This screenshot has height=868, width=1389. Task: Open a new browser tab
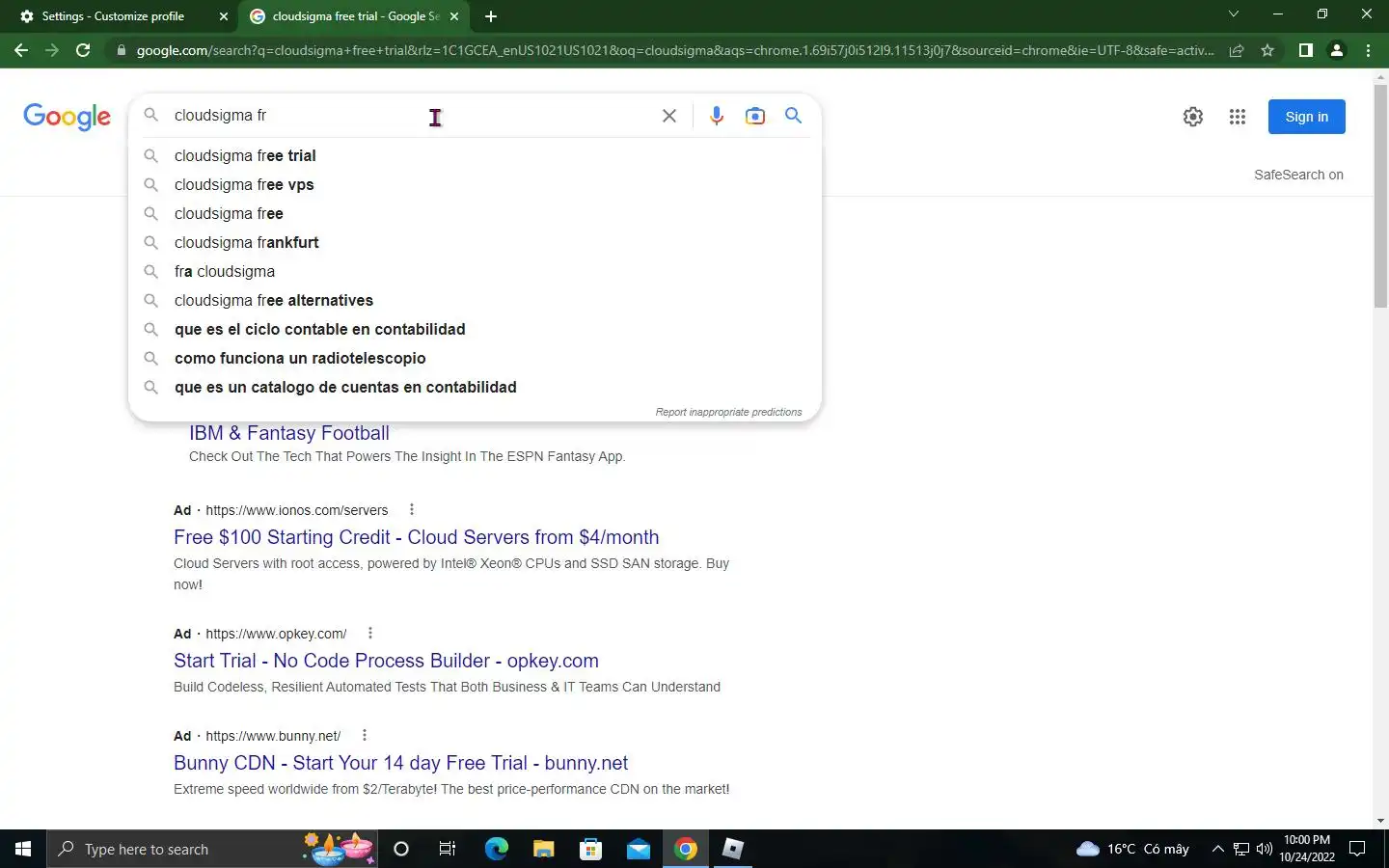(491, 16)
